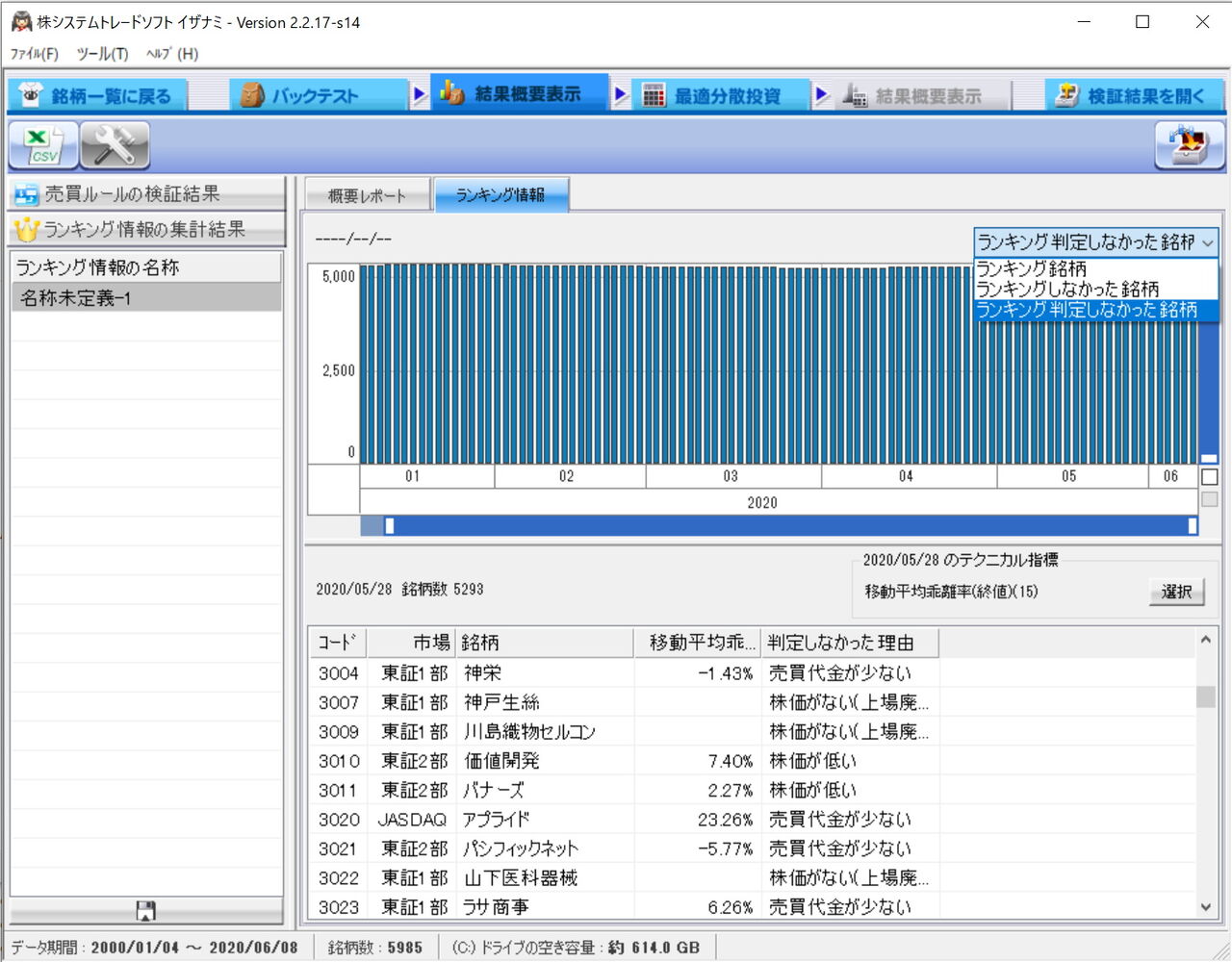
Task: Click the -1.43% deviation value
Action: 726,673
